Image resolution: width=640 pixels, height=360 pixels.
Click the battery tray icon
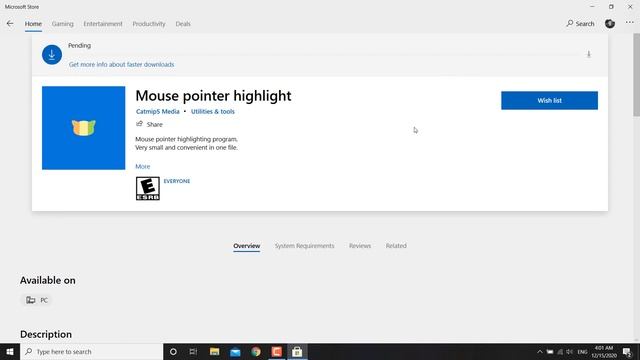(550, 351)
